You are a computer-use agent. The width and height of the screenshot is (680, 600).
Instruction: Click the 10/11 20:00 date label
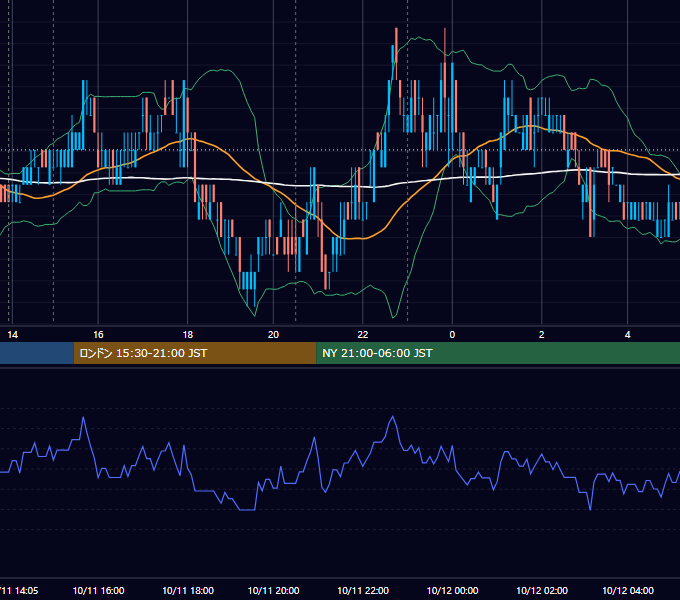pos(273,590)
